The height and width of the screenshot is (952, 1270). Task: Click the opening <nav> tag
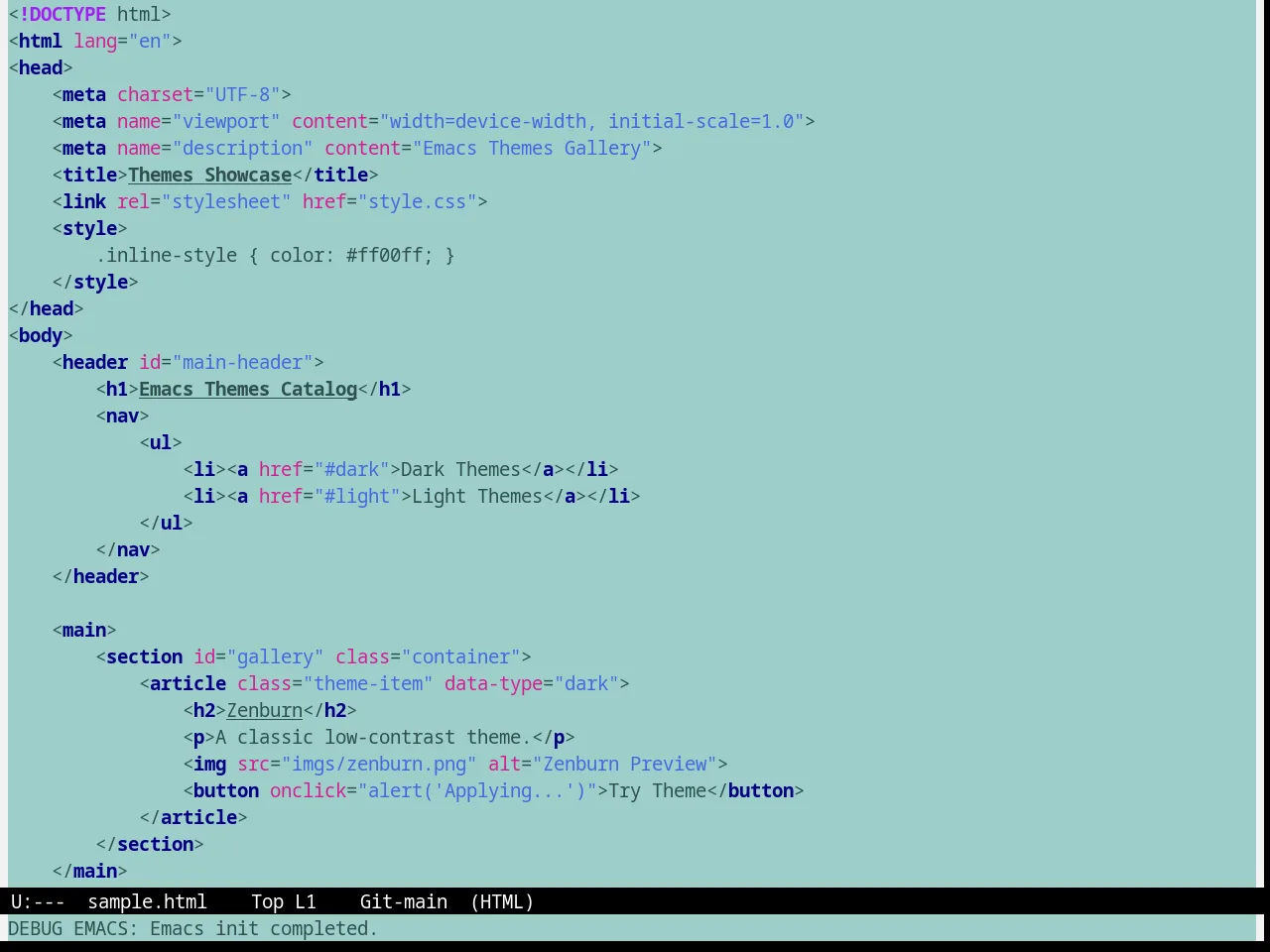click(x=122, y=416)
